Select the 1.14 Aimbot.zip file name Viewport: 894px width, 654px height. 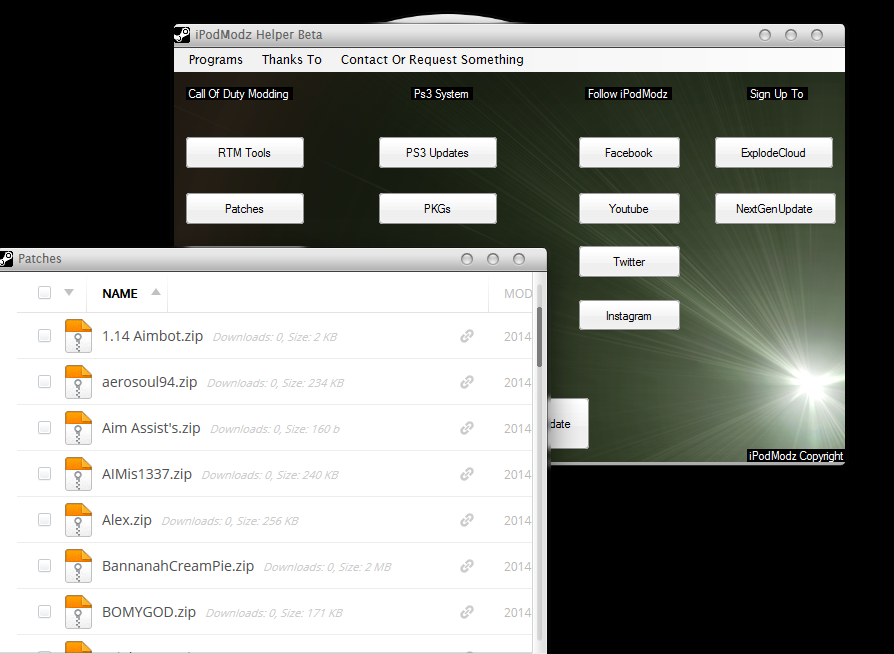pyautogui.click(x=152, y=336)
